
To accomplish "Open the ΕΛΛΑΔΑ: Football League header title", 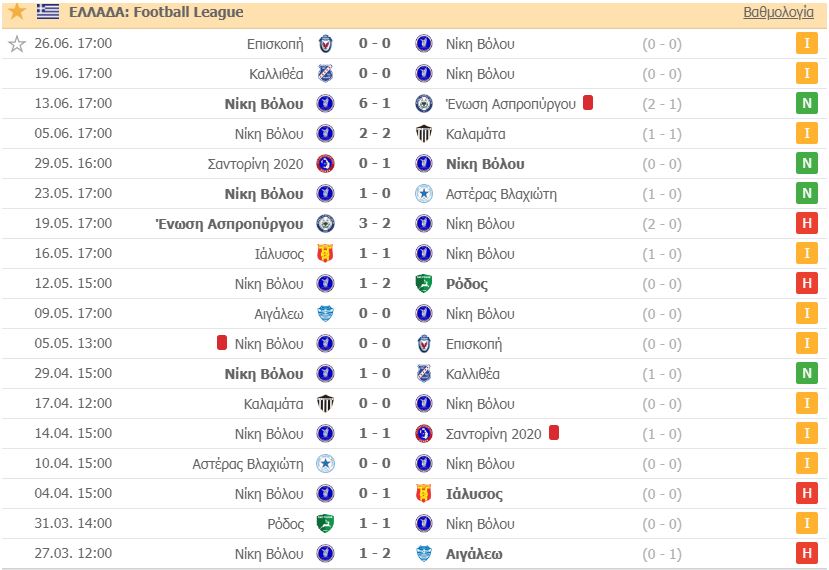I will (156, 12).
